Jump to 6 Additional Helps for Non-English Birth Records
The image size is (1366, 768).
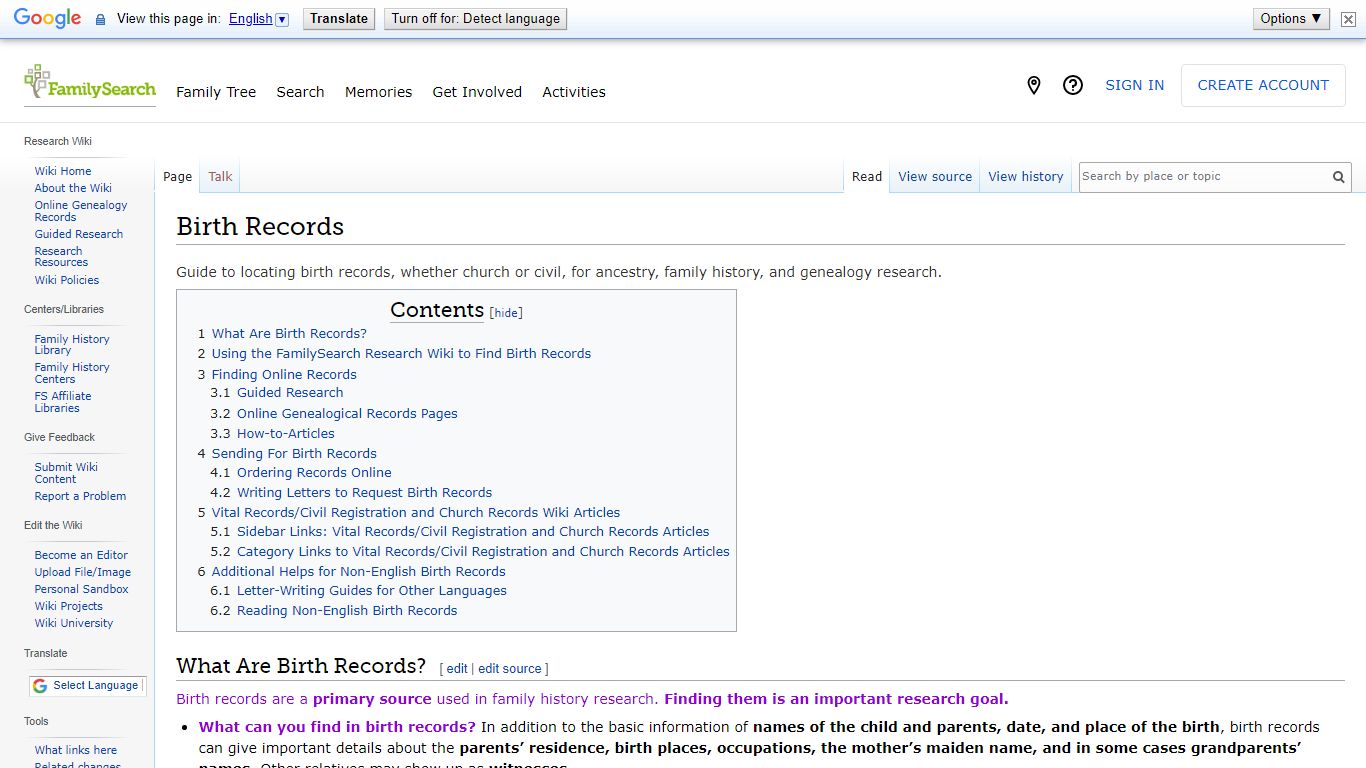click(351, 572)
